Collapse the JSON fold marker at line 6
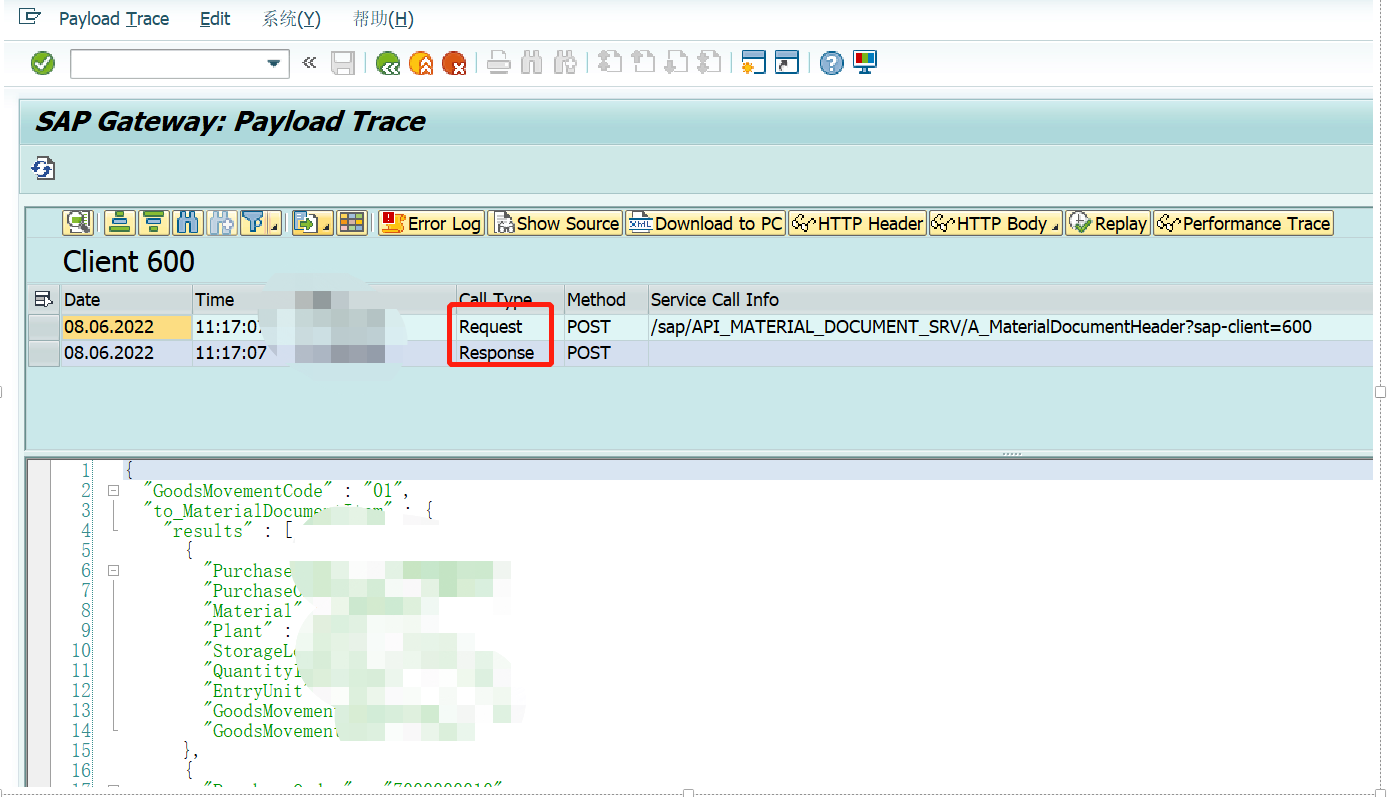 click(113, 571)
